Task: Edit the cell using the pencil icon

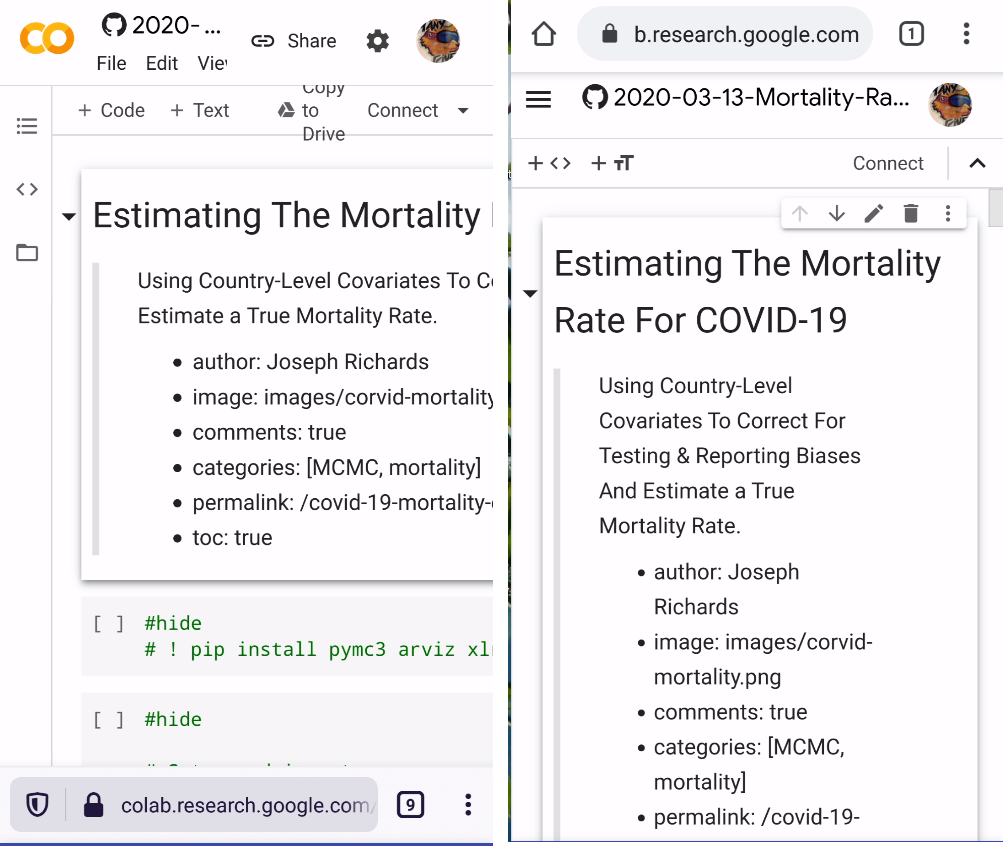Action: [x=873, y=213]
